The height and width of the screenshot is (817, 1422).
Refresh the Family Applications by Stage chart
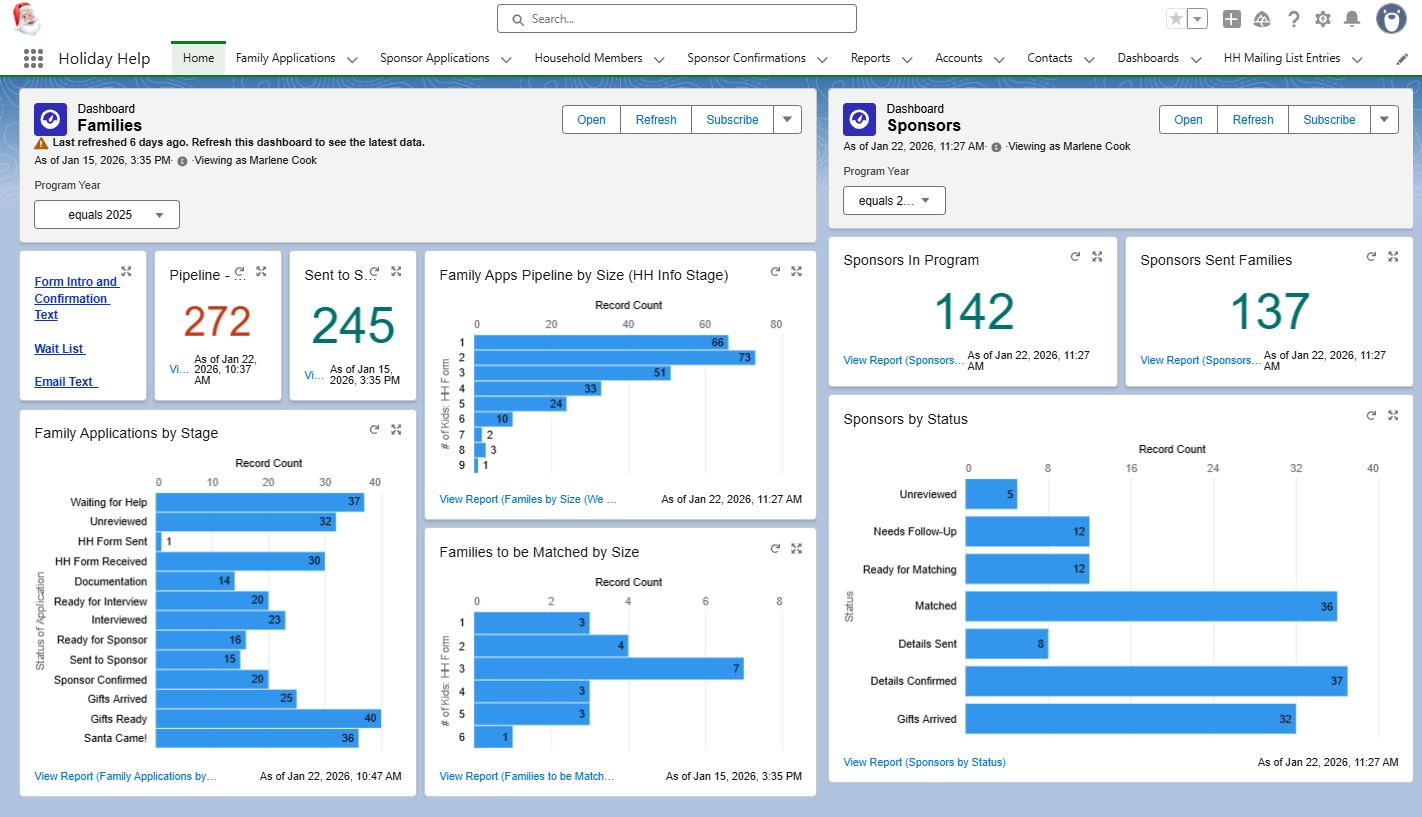coord(374,430)
